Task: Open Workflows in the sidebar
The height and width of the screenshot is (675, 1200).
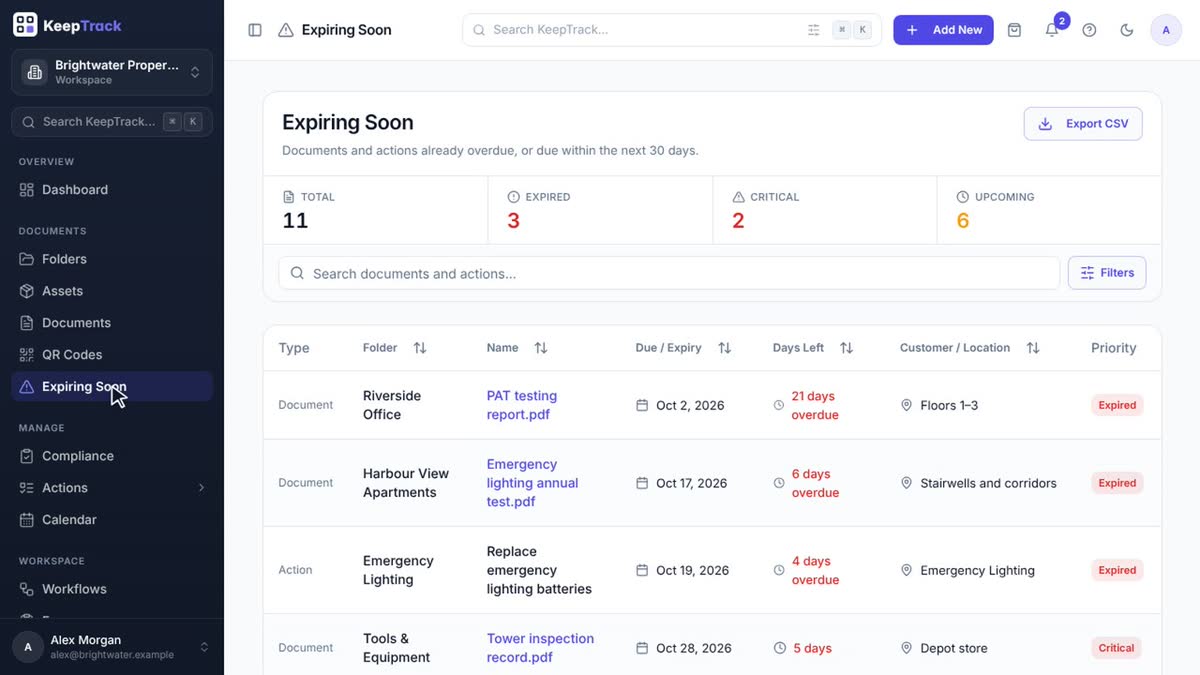Action: tap(112, 589)
